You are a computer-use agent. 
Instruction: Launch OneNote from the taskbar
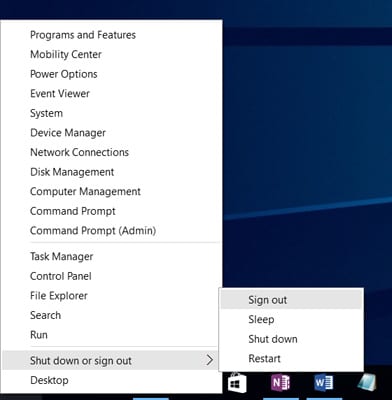[280, 383]
